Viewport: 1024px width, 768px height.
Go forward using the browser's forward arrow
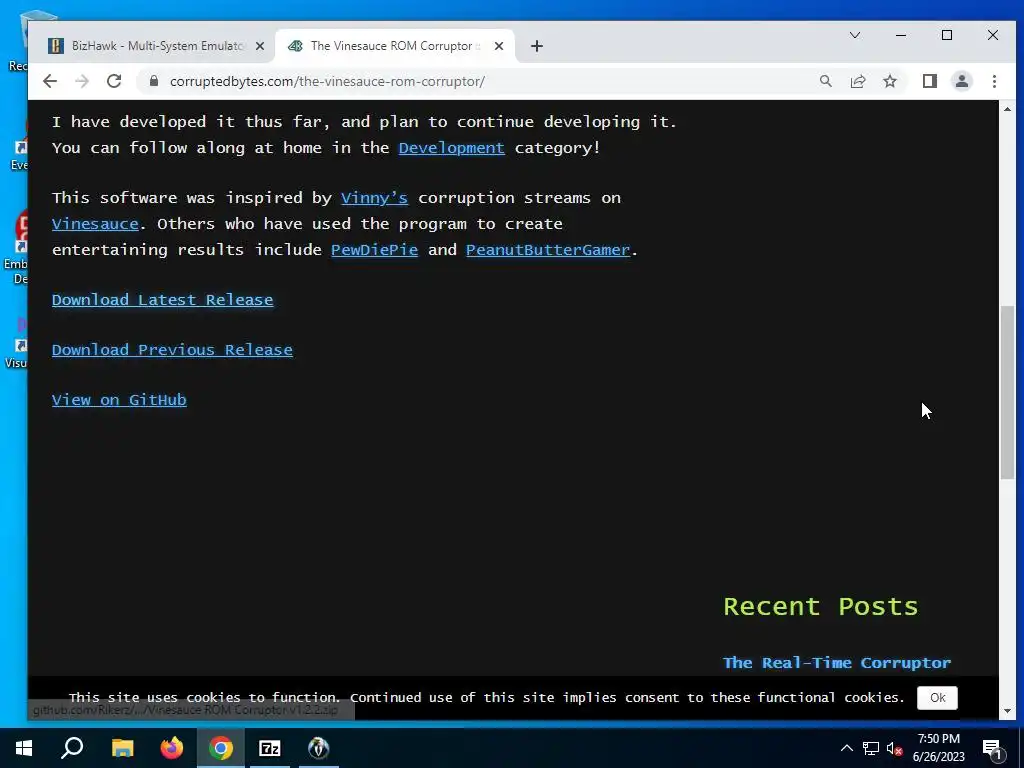click(x=82, y=81)
